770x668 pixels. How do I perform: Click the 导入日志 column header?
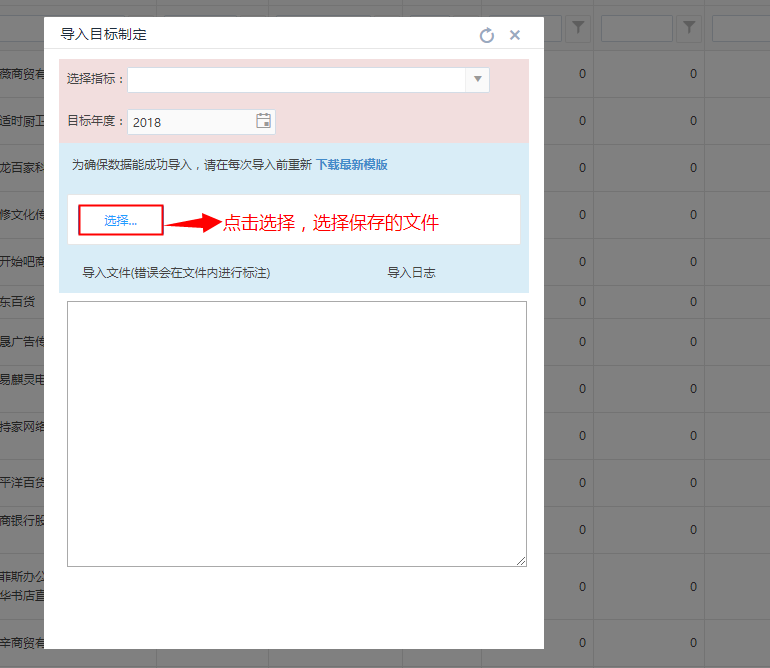[x=411, y=272]
